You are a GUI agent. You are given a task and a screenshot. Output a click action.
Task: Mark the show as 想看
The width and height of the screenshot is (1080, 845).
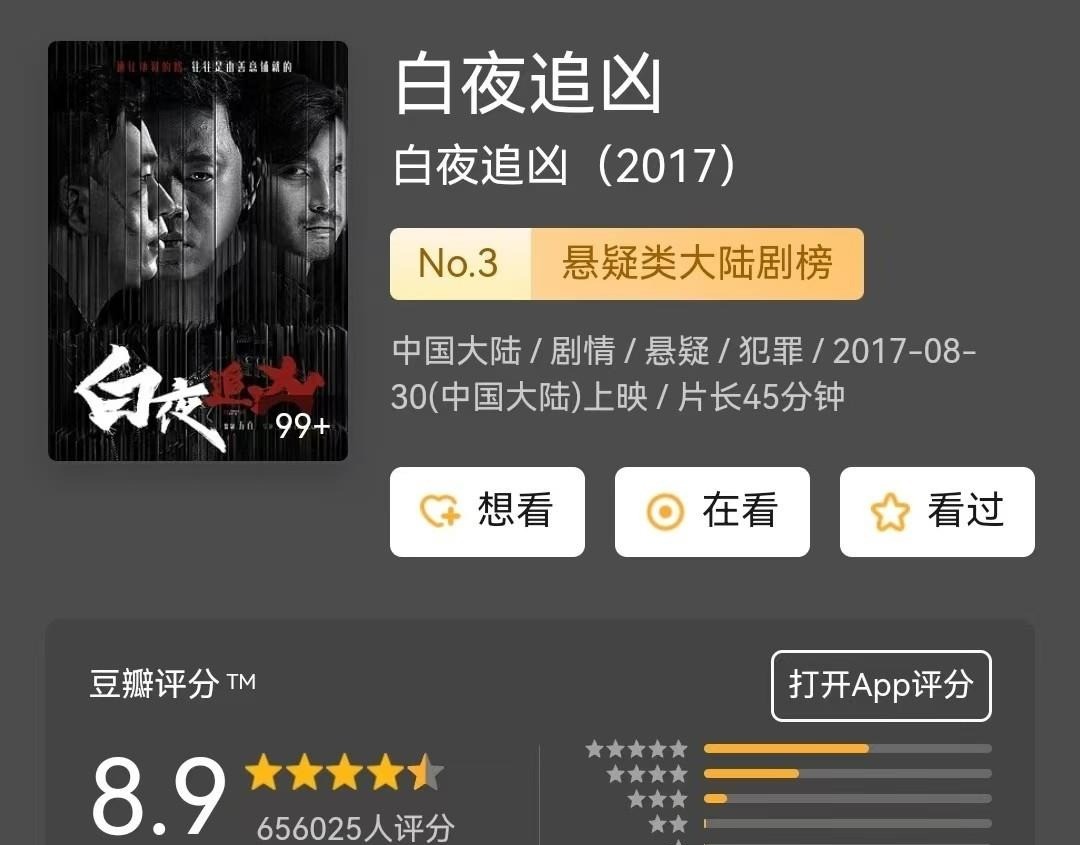point(487,512)
